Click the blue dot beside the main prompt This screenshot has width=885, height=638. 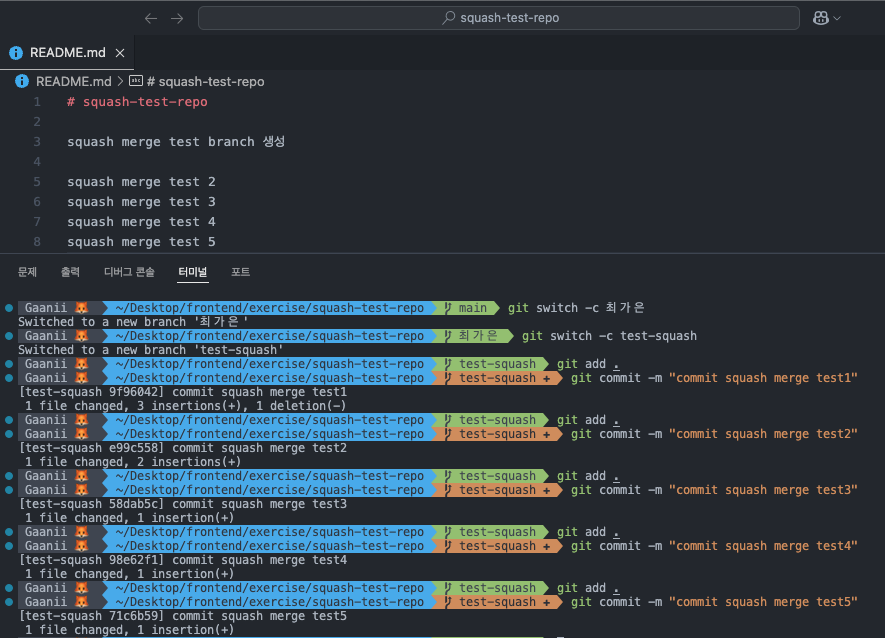[x=9, y=308]
